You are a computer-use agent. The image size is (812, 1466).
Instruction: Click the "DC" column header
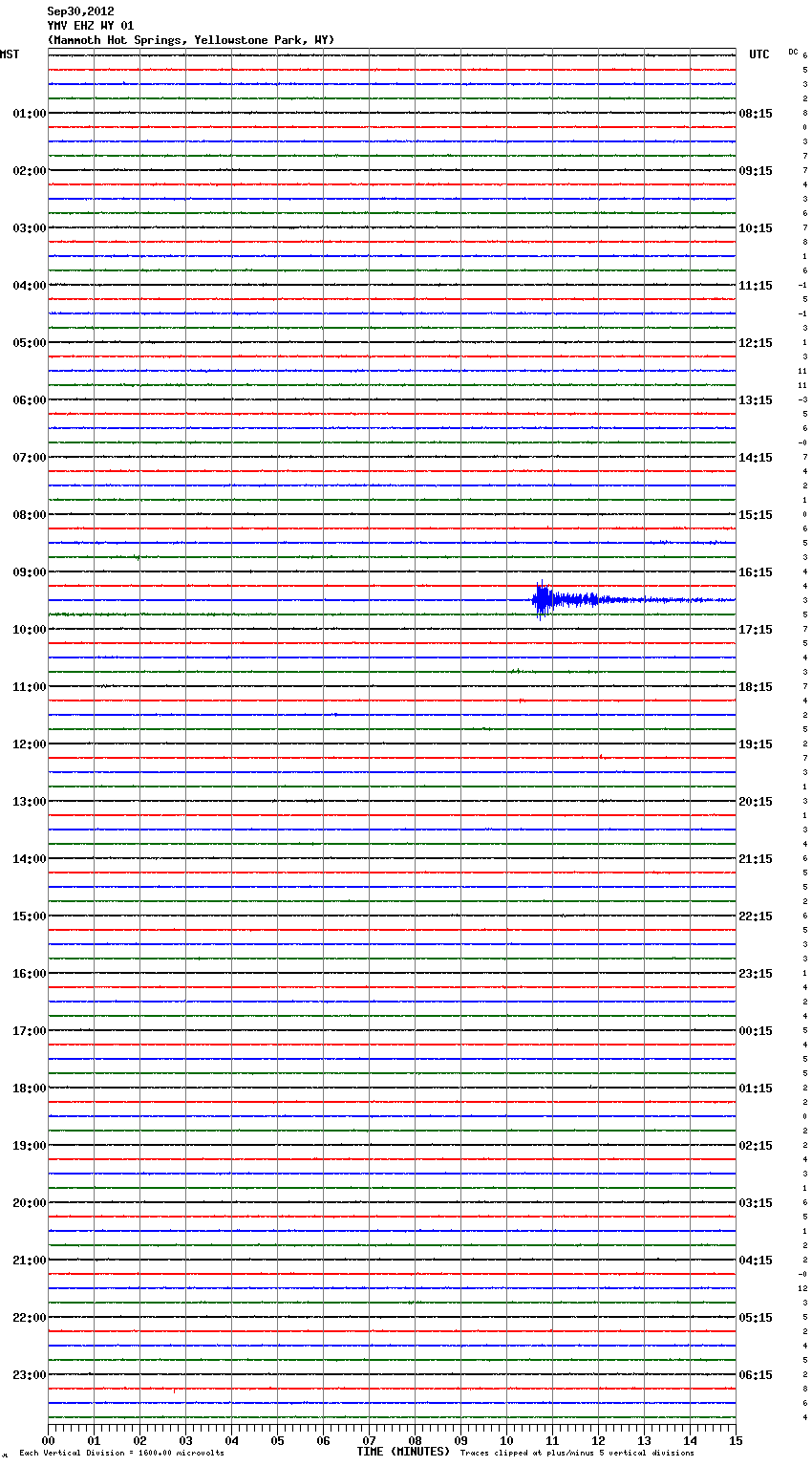click(793, 52)
